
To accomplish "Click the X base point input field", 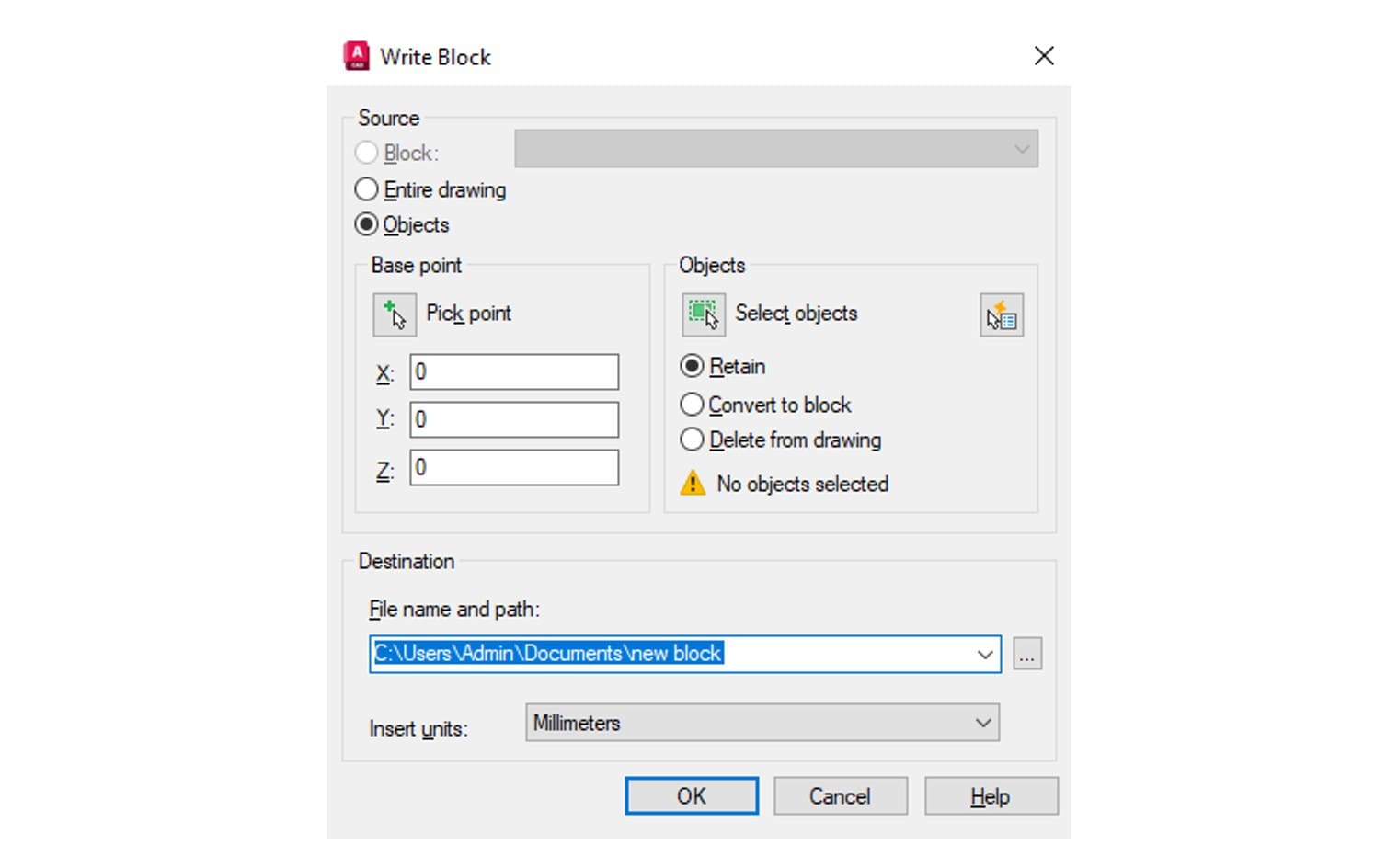I will click(514, 371).
